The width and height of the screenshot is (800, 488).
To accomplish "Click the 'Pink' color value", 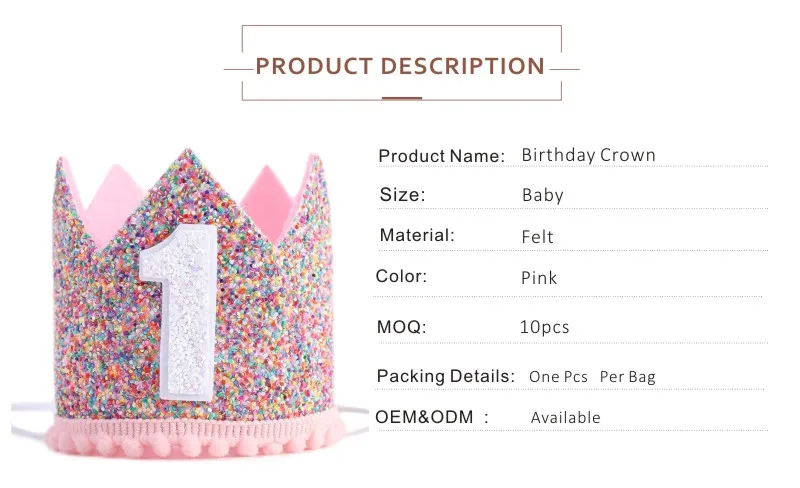I will click(539, 277).
